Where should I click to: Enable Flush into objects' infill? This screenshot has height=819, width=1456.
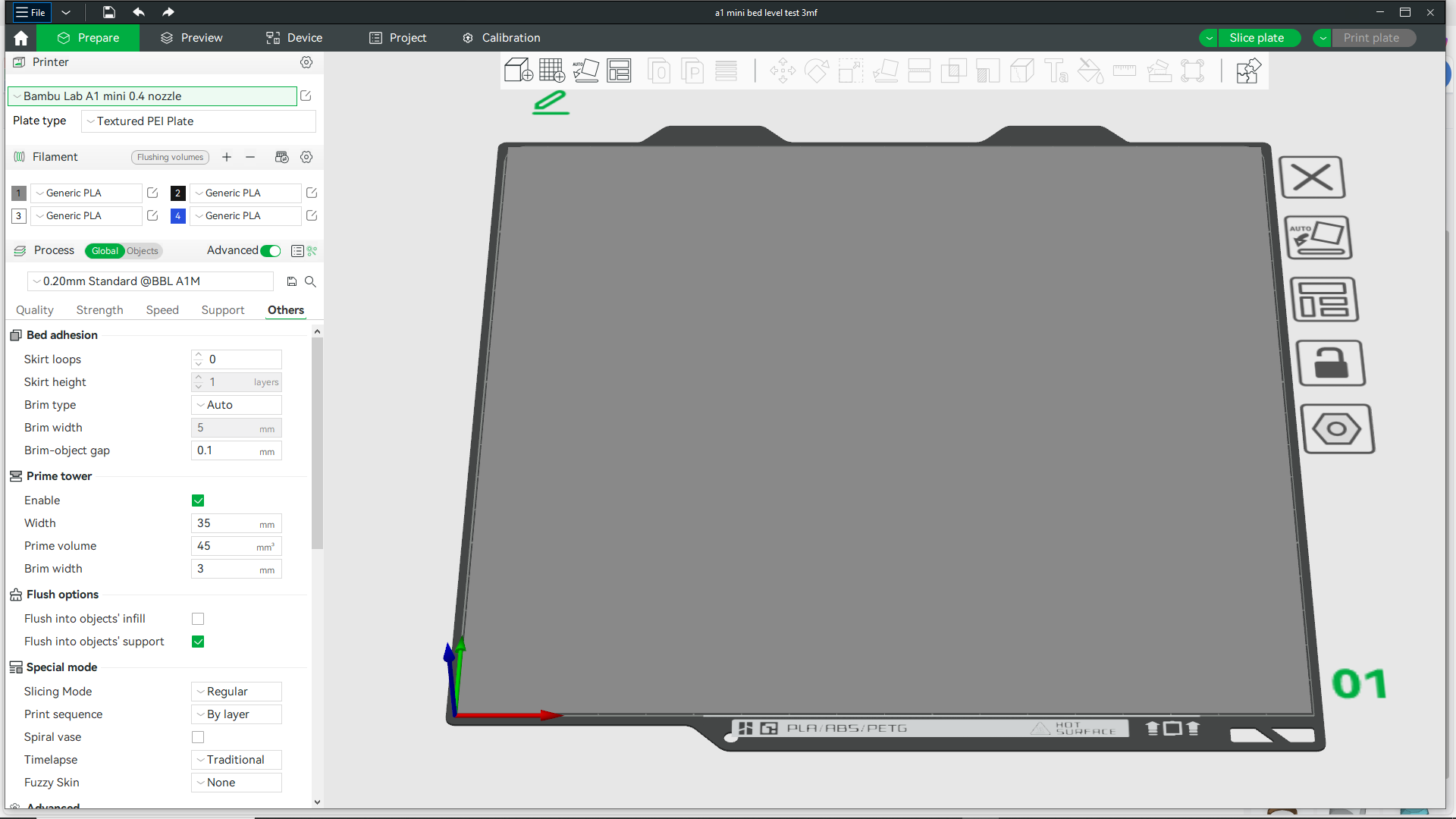click(198, 619)
